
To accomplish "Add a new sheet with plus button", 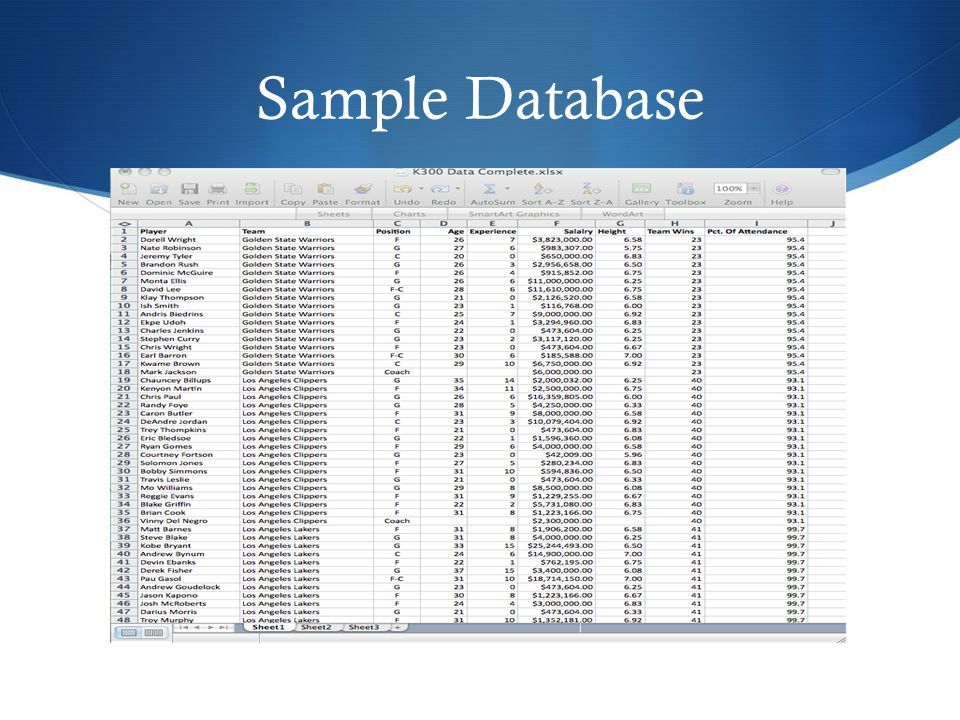I will [x=397, y=628].
